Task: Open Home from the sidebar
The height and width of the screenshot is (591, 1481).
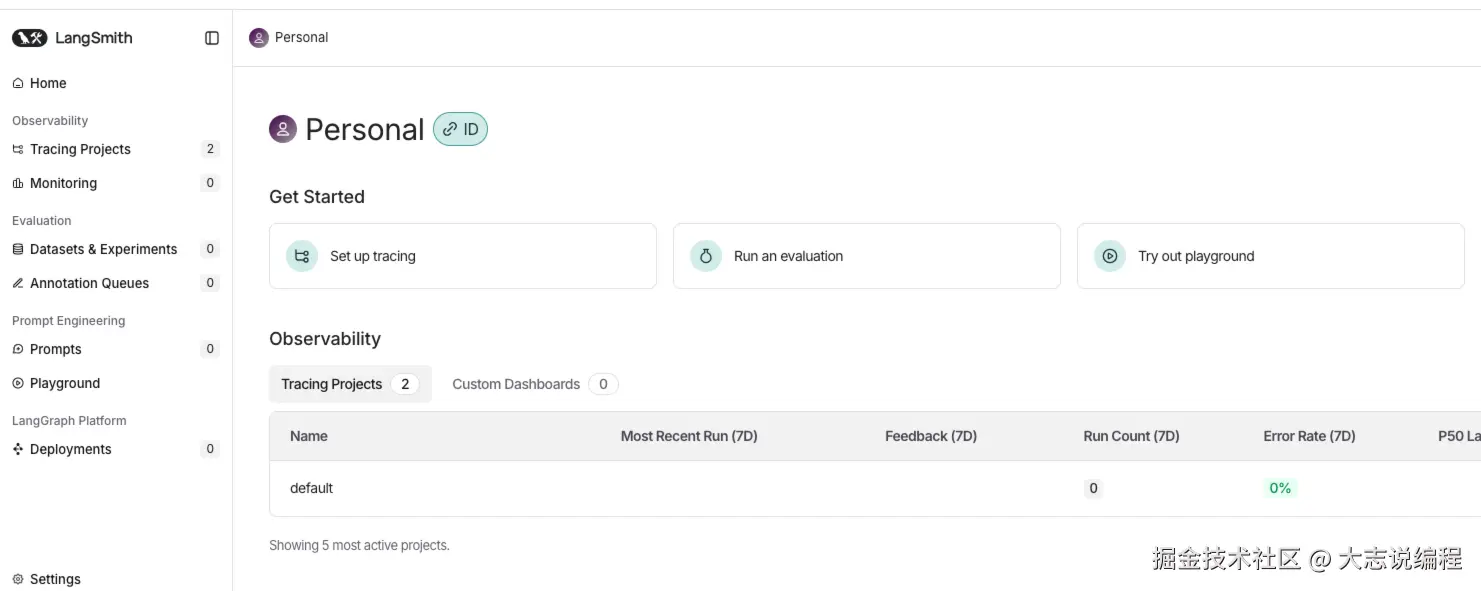Action: point(47,83)
